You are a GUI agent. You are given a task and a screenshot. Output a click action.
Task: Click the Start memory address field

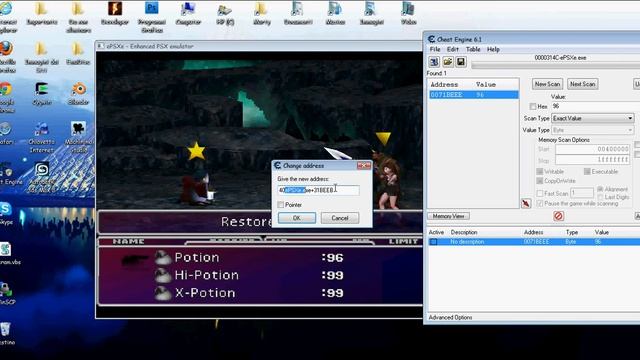click(x=593, y=149)
